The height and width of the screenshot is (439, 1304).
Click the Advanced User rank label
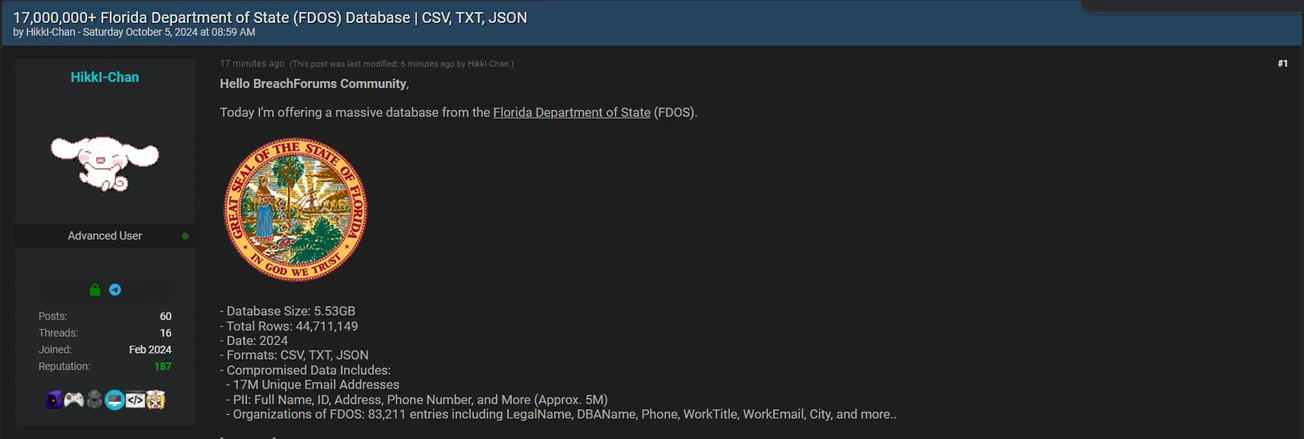tap(105, 236)
